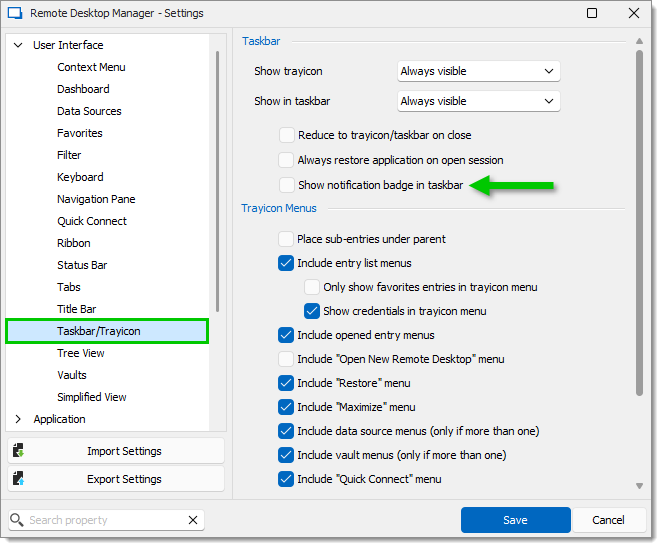Select Filter in settings tree

click(x=69, y=155)
